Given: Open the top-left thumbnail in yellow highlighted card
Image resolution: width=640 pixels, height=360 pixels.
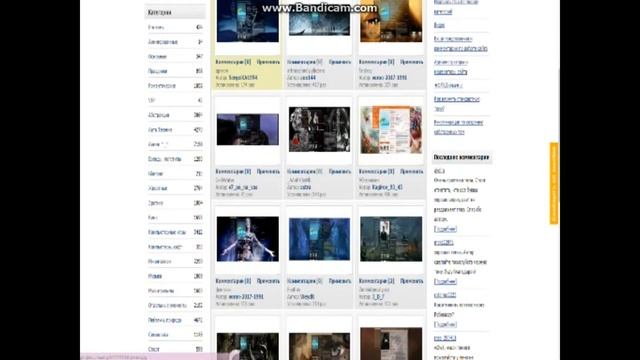Looking at the screenshot, I should (x=248, y=21).
